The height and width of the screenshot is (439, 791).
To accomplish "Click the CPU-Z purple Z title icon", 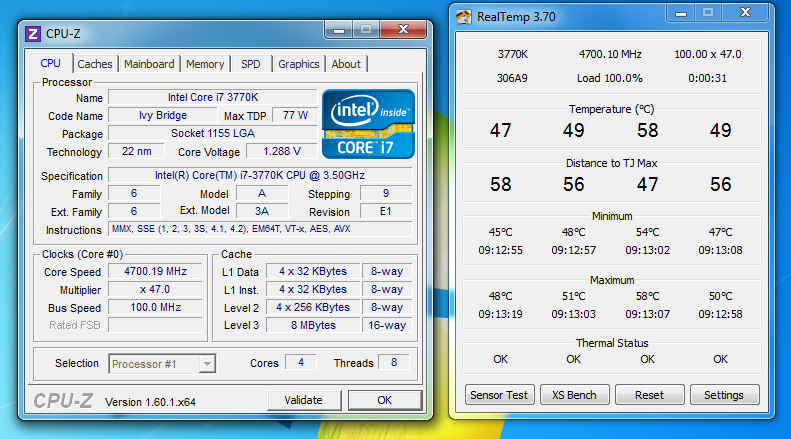I will [x=33, y=34].
